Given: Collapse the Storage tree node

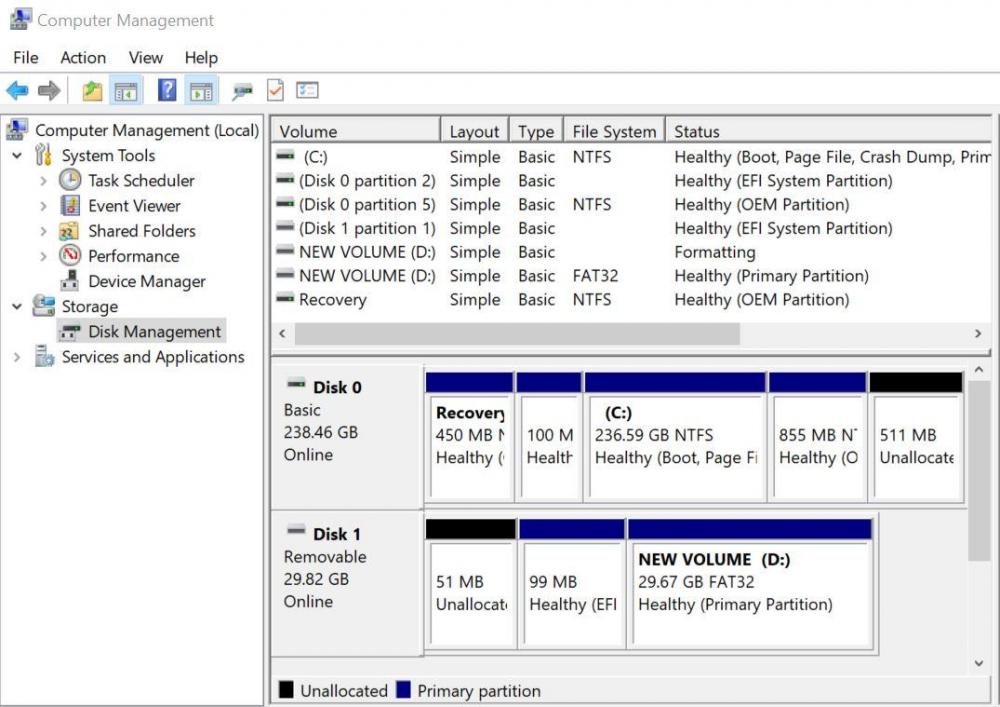Looking at the screenshot, I should [17, 306].
